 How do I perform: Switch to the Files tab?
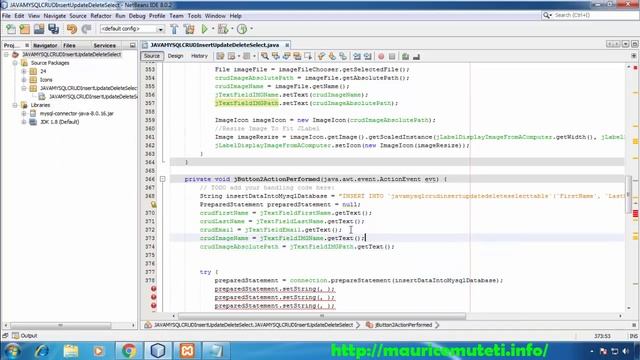coord(69,45)
